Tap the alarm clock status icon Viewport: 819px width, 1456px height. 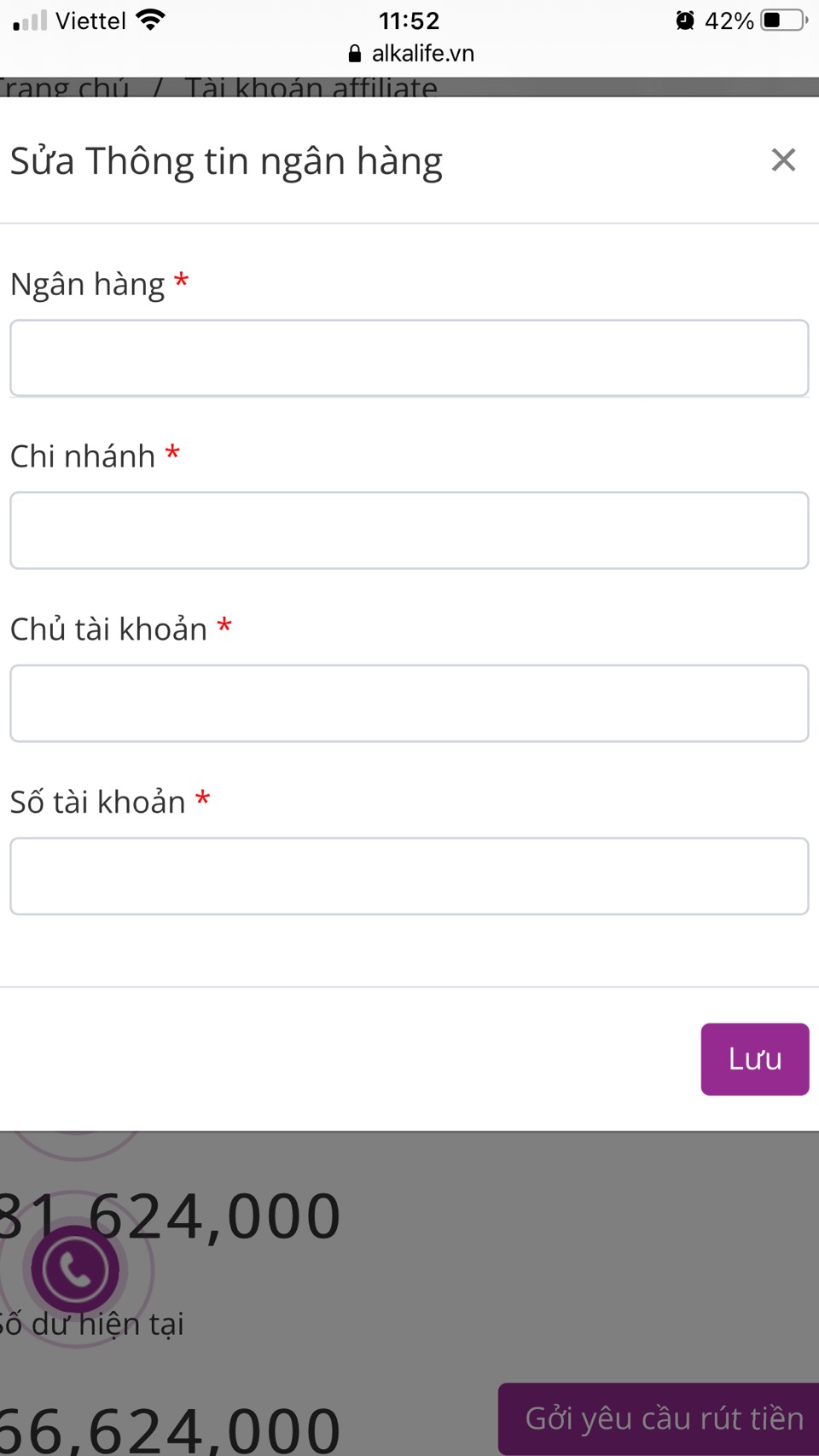pyautogui.click(x=685, y=20)
